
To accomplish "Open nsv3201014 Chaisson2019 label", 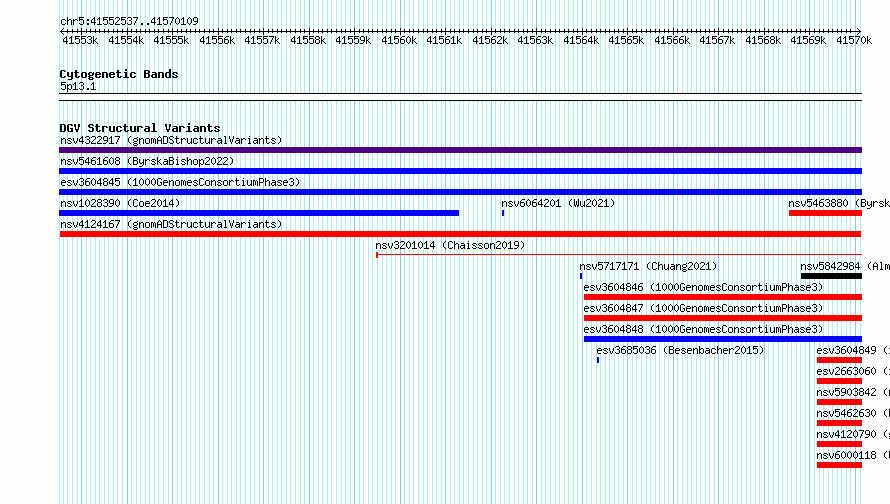I will [450, 245].
